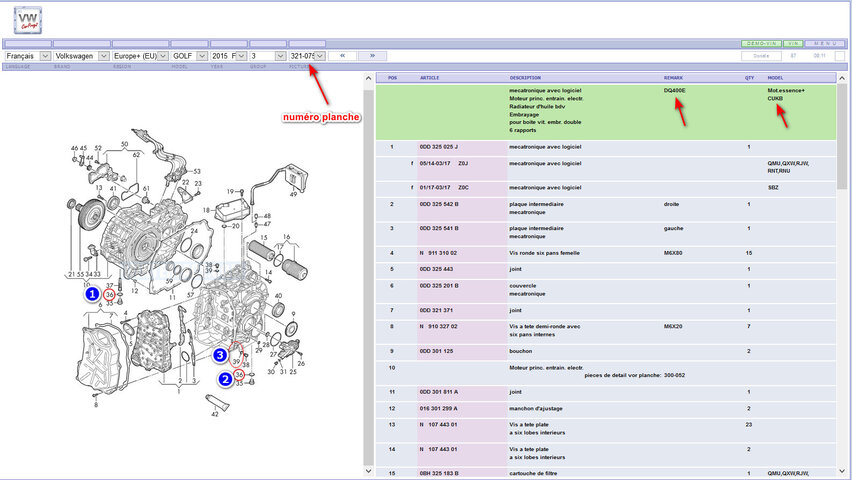The height and width of the screenshot is (480, 852).
Task: Select article 0DD 301 811 A
Action: (438, 392)
